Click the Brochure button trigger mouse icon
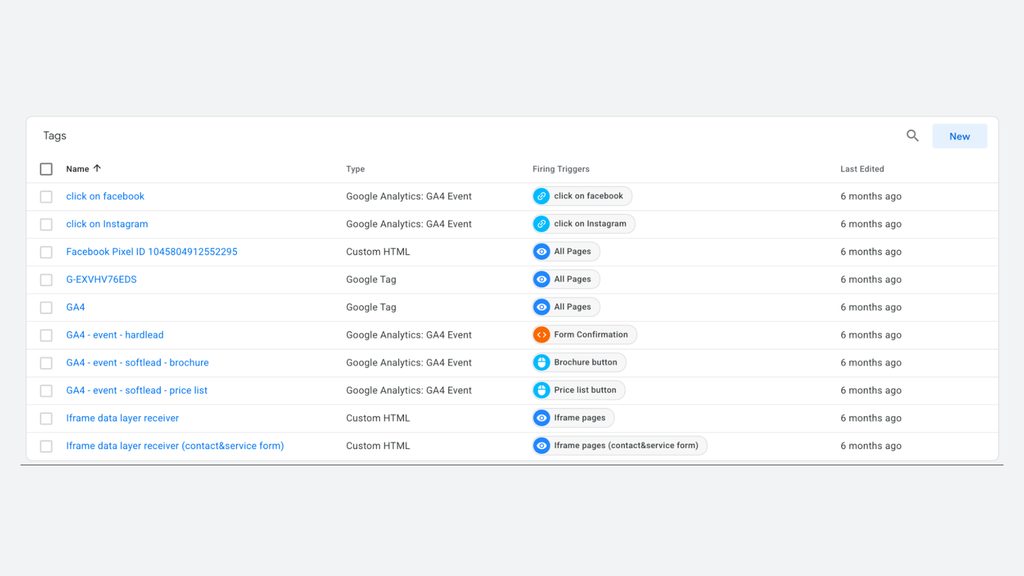This screenshot has width=1024, height=576. pyautogui.click(x=541, y=362)
